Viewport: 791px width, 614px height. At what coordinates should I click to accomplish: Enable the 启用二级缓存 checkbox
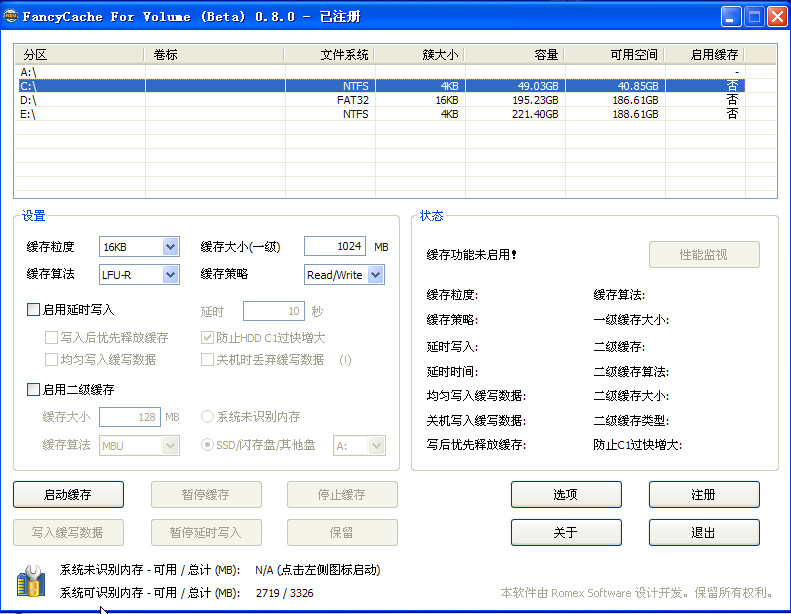click(33, 389)
